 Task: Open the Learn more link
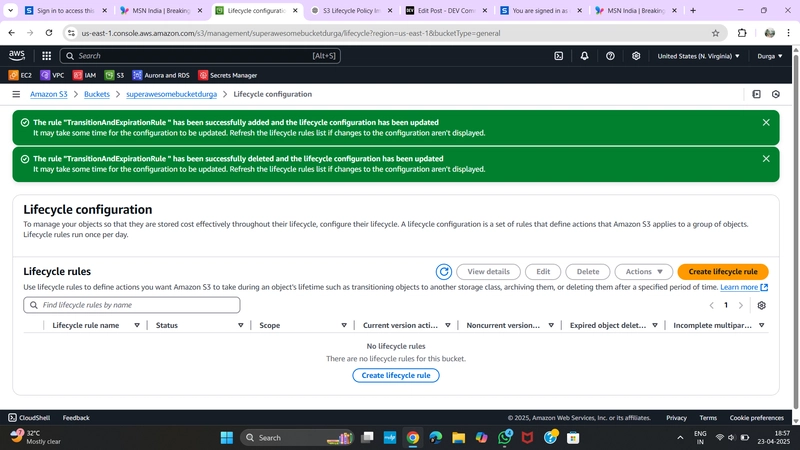(744, 287)
